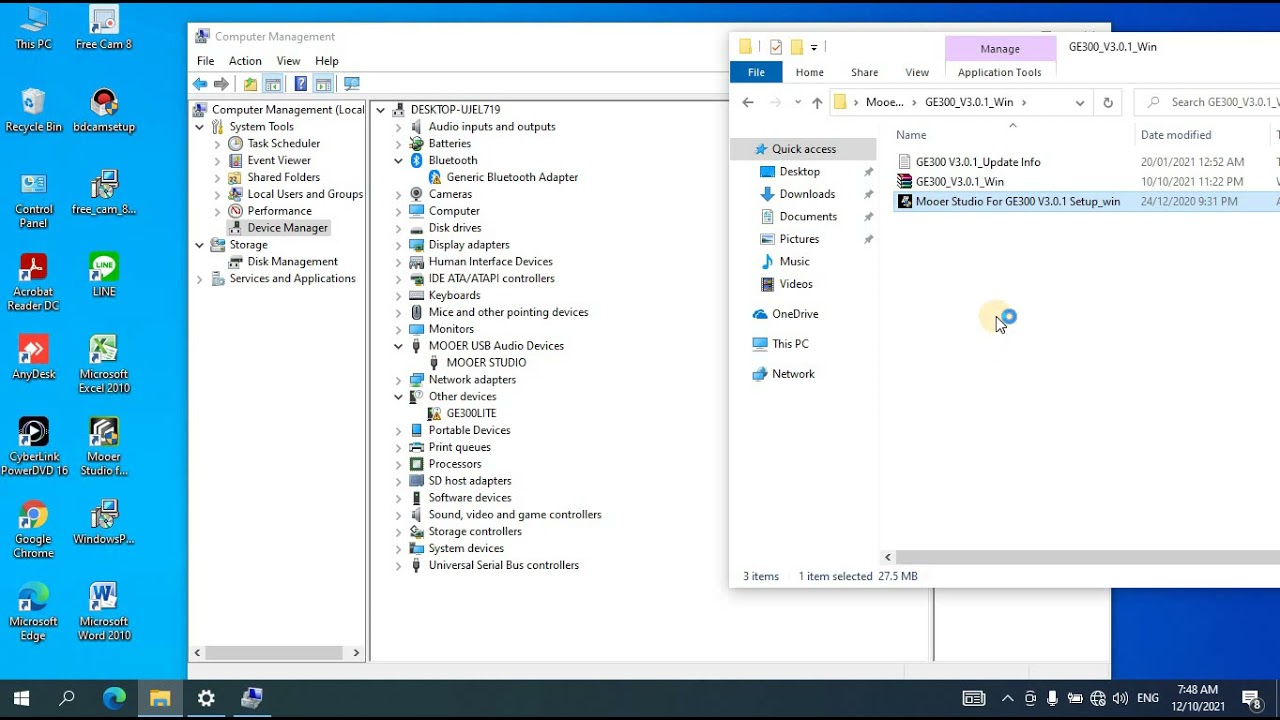Open Microsoft Edge from the taskbar
Image resolution: width=1280 pixels, height=720 pixels.
114,698
